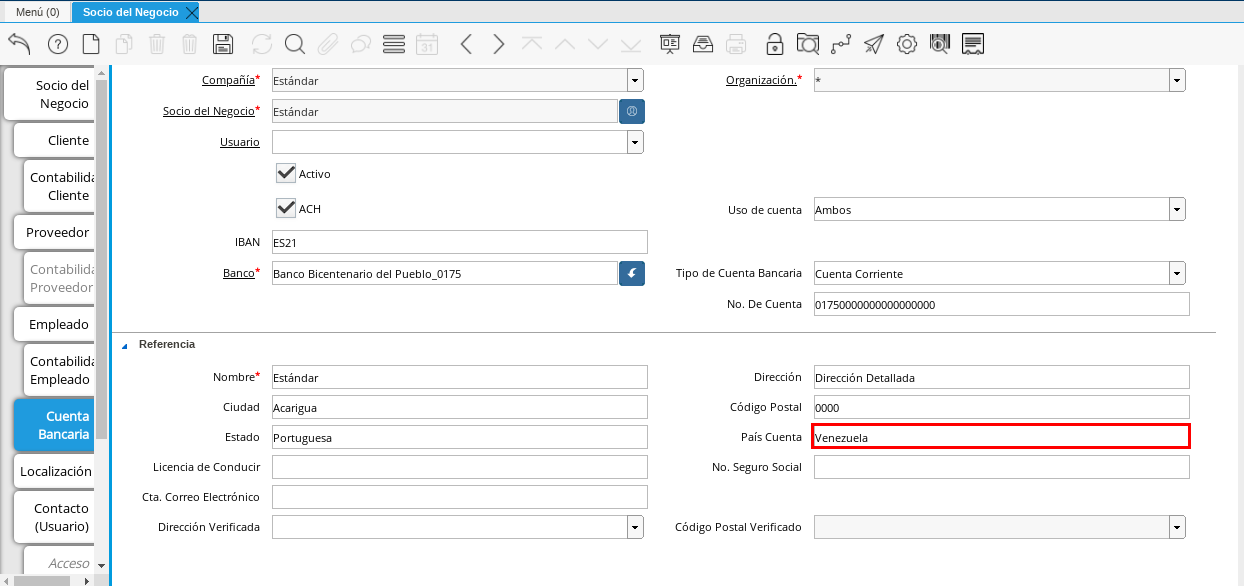Open Tipo de Cuenta Bancaria dropdown
The image size is (1244, 586).
1177,274
